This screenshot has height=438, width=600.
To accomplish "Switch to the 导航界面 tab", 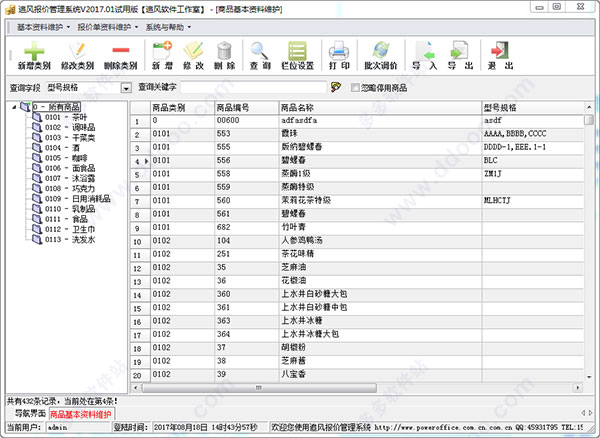I will click(x=30, y=414).
